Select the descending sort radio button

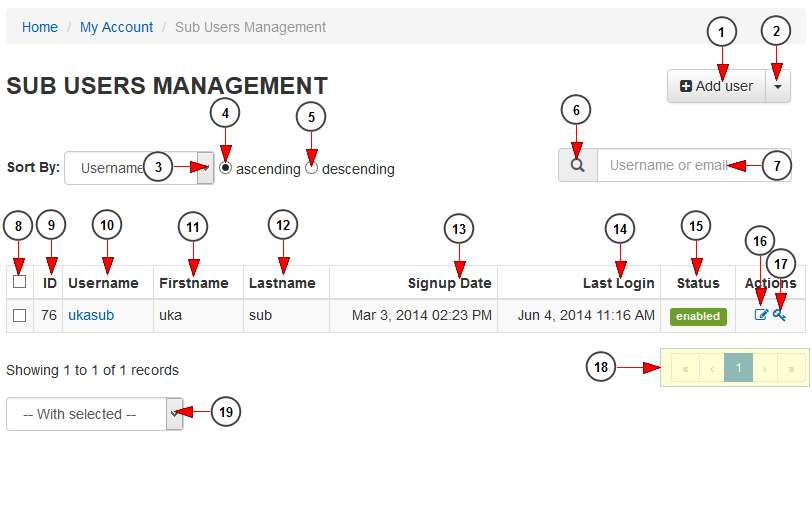point(311,168)
